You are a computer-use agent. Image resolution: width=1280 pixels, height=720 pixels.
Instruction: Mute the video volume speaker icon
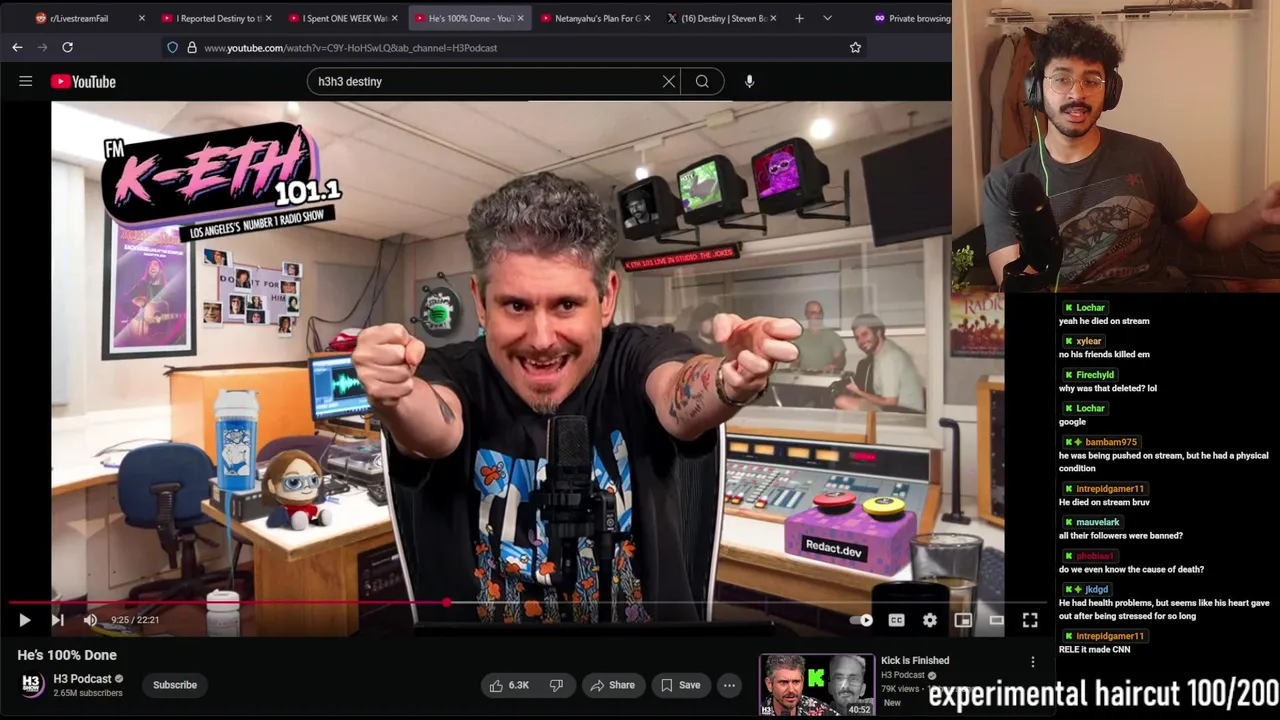click(x=90, y=620)
